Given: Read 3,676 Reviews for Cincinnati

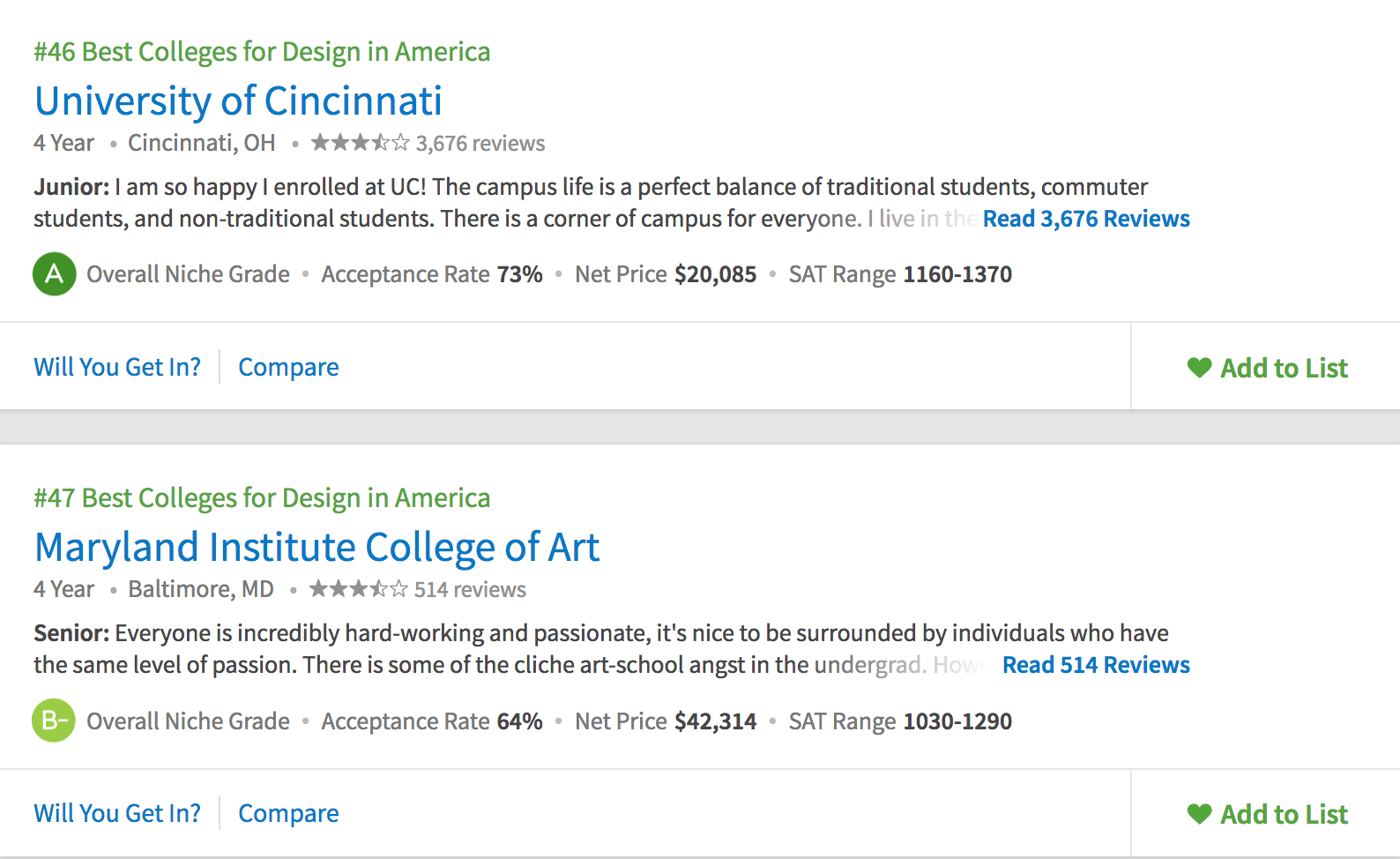Looking at the screenshot, I should (1086, 219).
